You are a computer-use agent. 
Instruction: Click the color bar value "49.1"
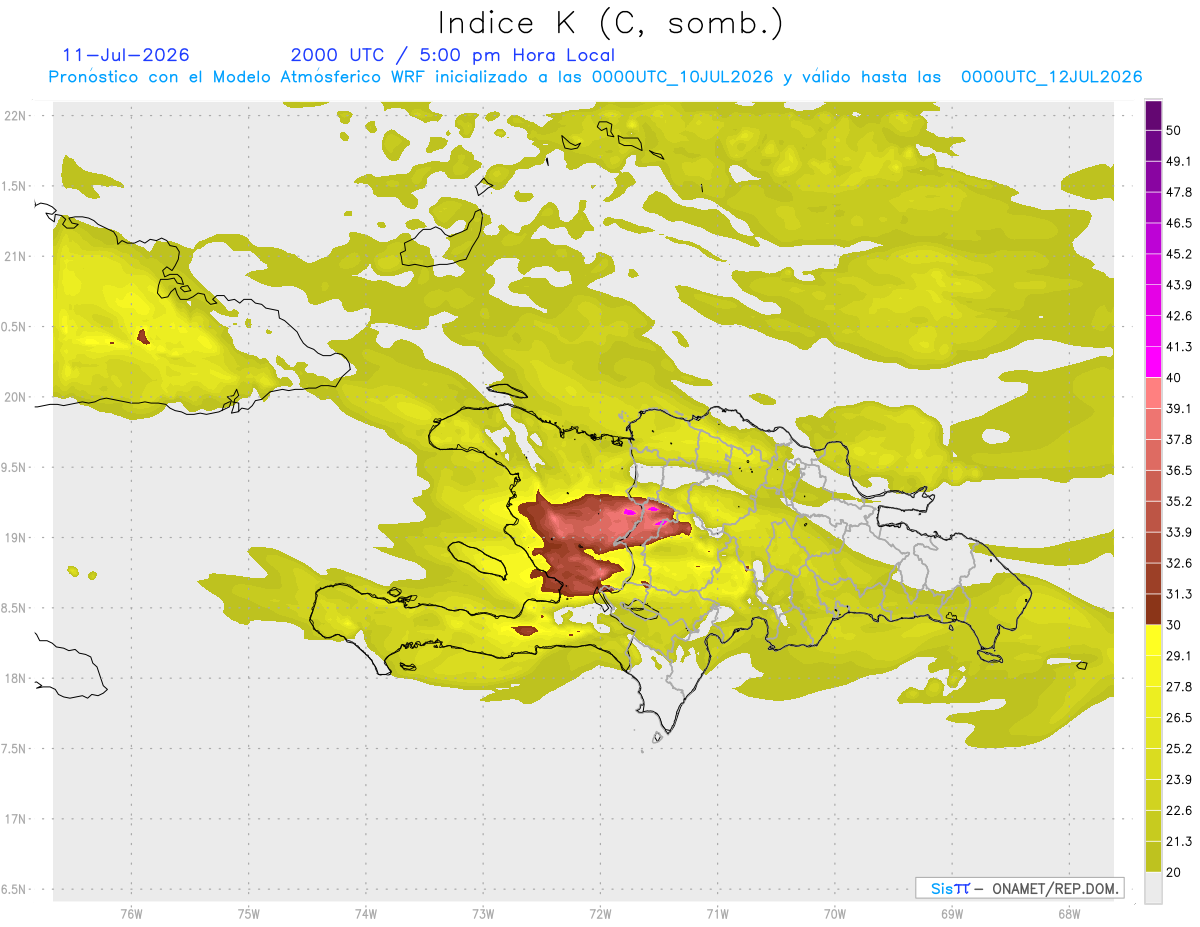tap(1179, 161)
